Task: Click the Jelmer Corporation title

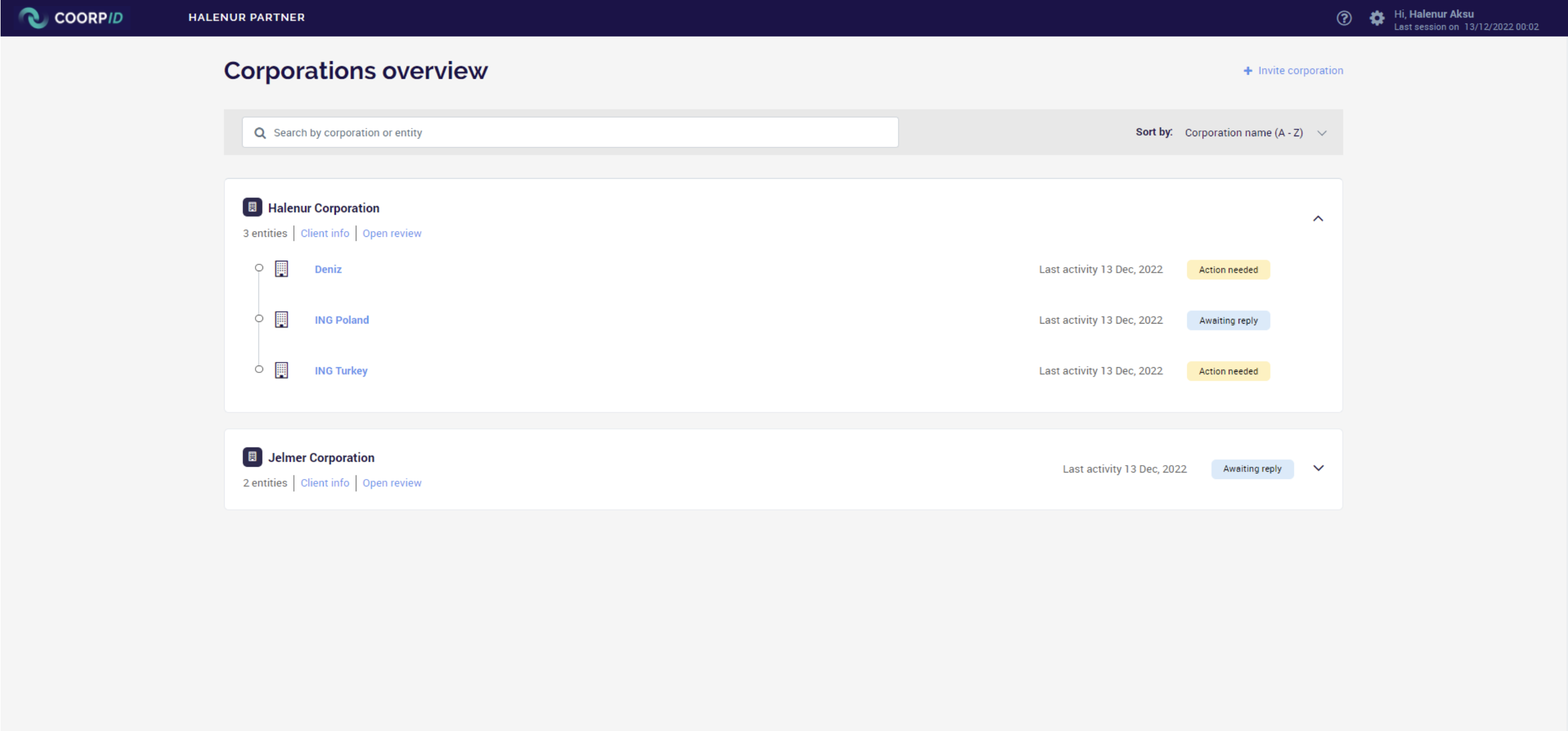Action: [321, 457]
